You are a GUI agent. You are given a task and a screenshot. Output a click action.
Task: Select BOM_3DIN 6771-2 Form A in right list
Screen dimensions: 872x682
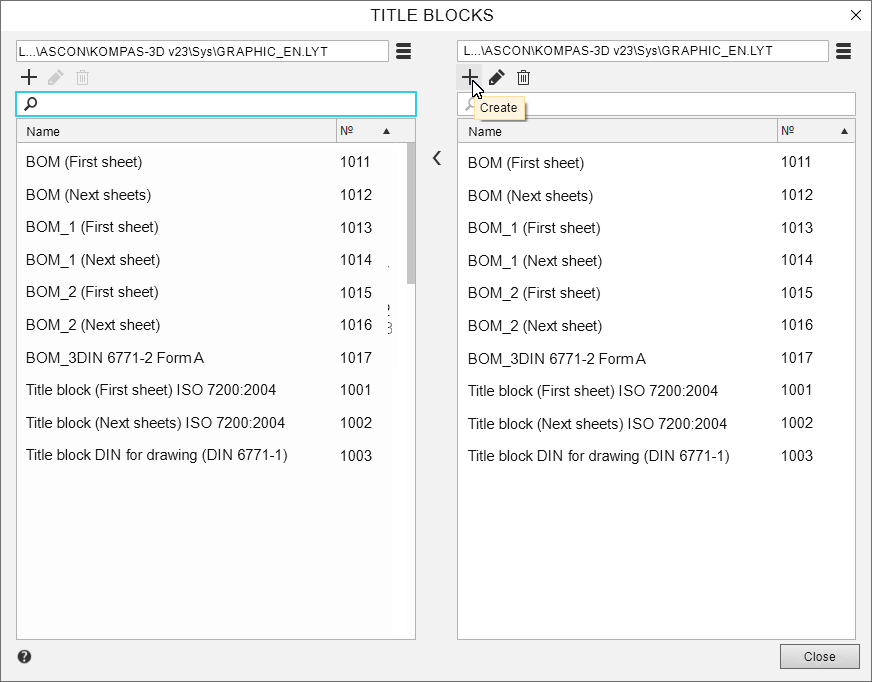point(557,358)
